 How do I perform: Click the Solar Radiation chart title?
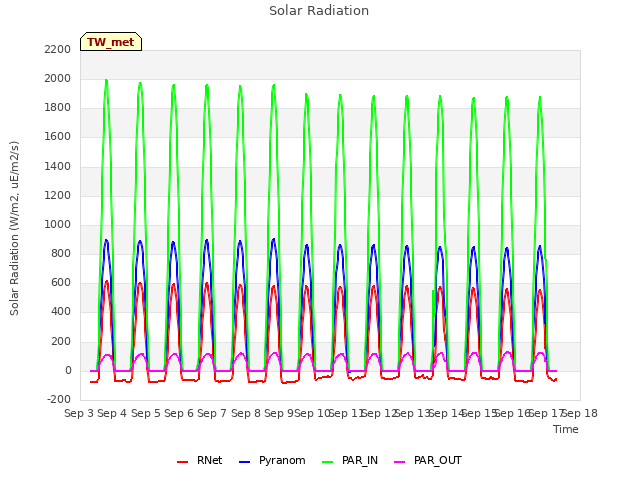319,11
